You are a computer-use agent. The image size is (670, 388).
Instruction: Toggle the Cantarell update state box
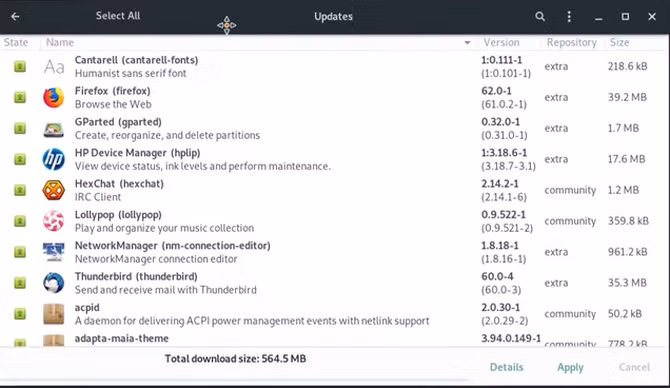20,67
